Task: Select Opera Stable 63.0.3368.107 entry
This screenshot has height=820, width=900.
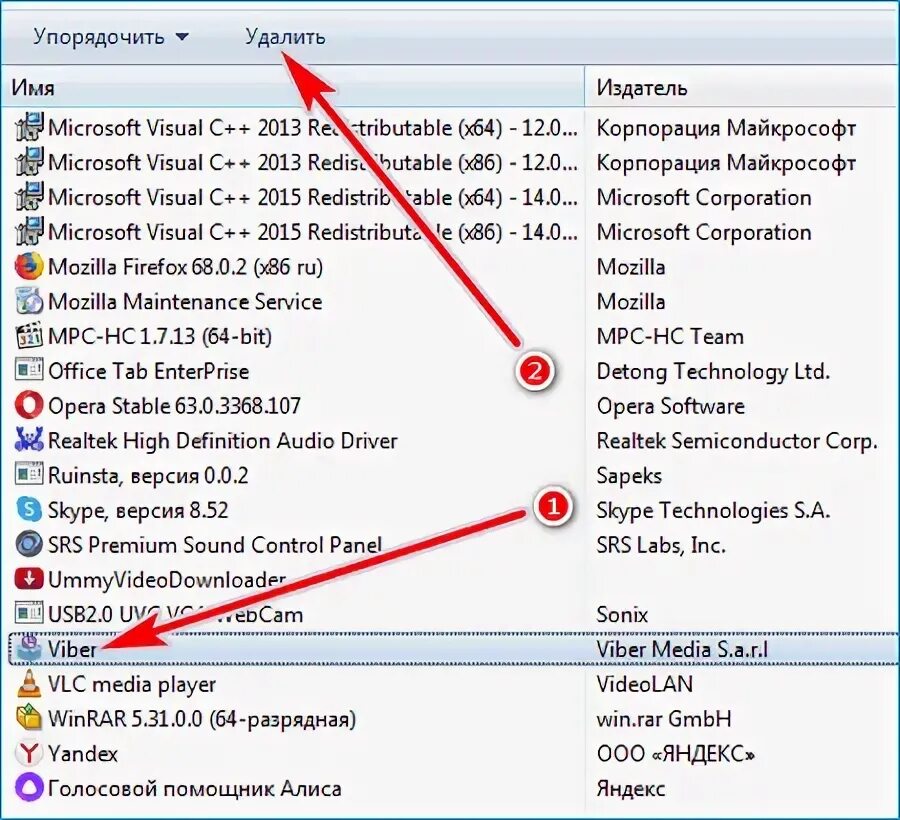Action: coord(174,406)
